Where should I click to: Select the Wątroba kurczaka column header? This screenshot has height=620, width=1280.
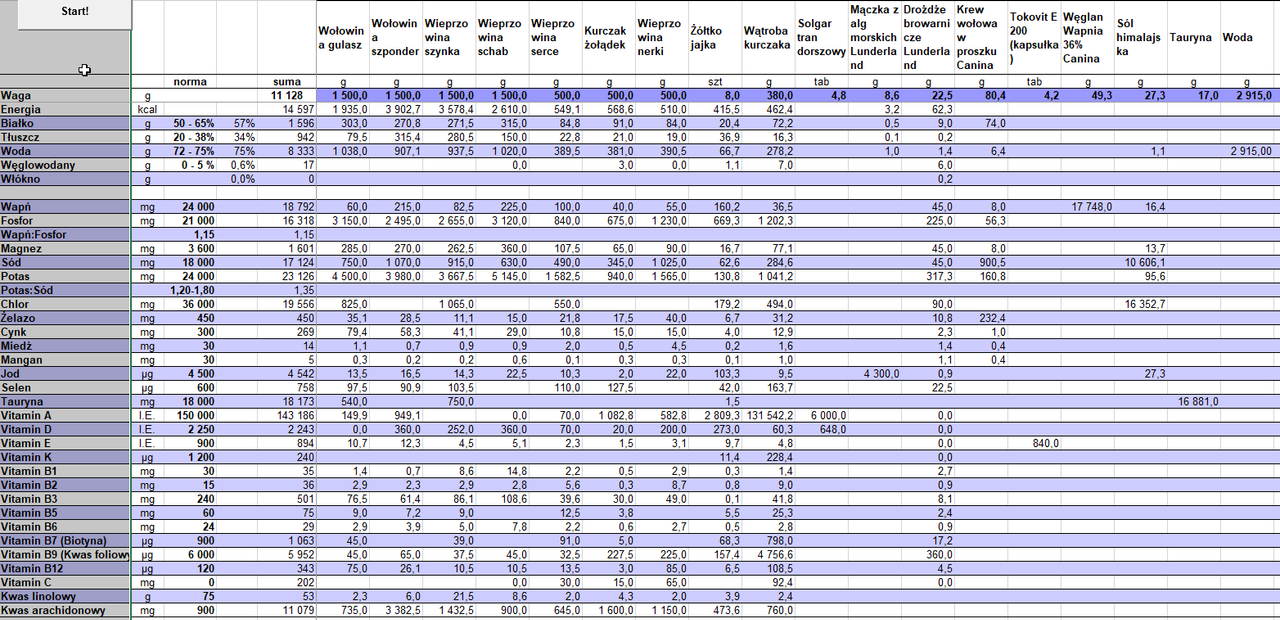[x=767, y=37]
